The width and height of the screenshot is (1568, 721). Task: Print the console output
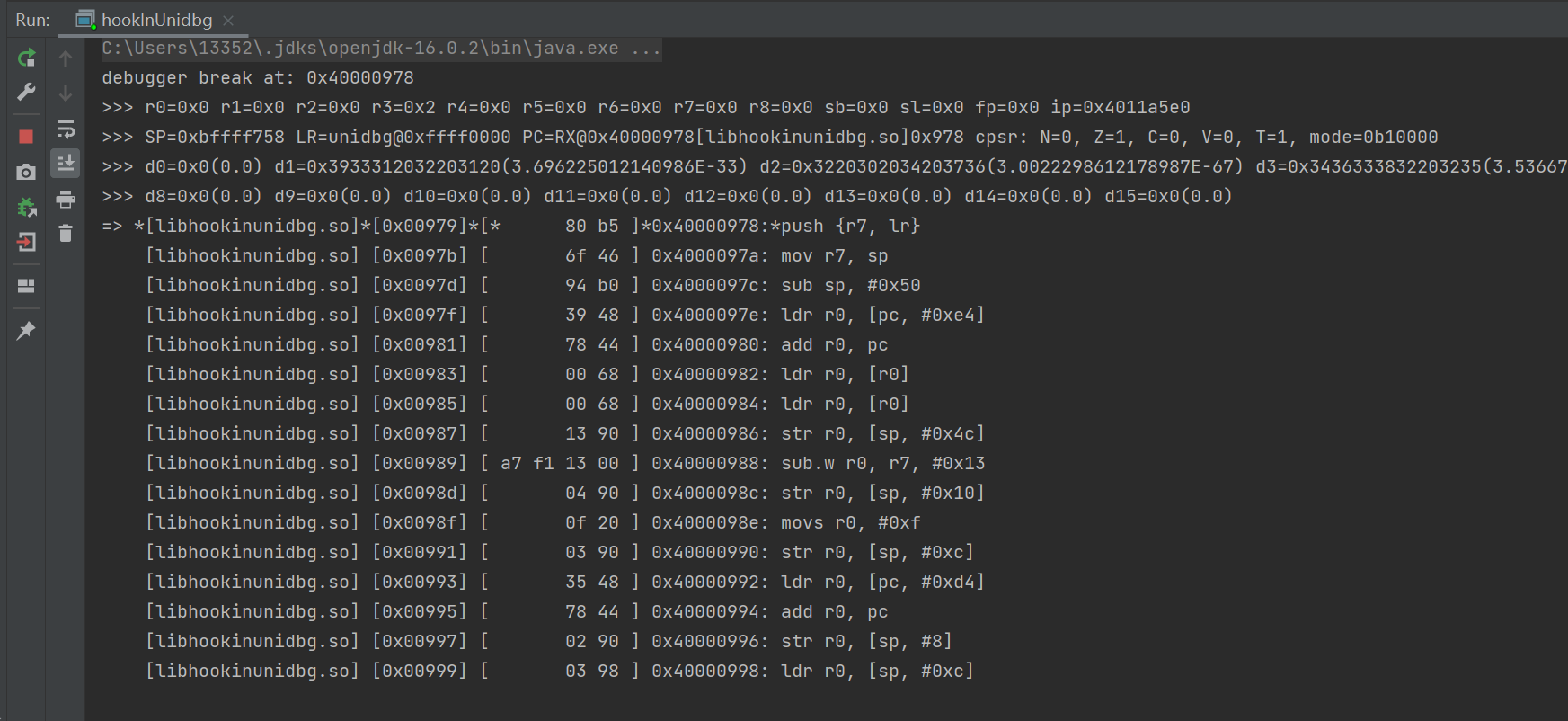click(66, 199)
